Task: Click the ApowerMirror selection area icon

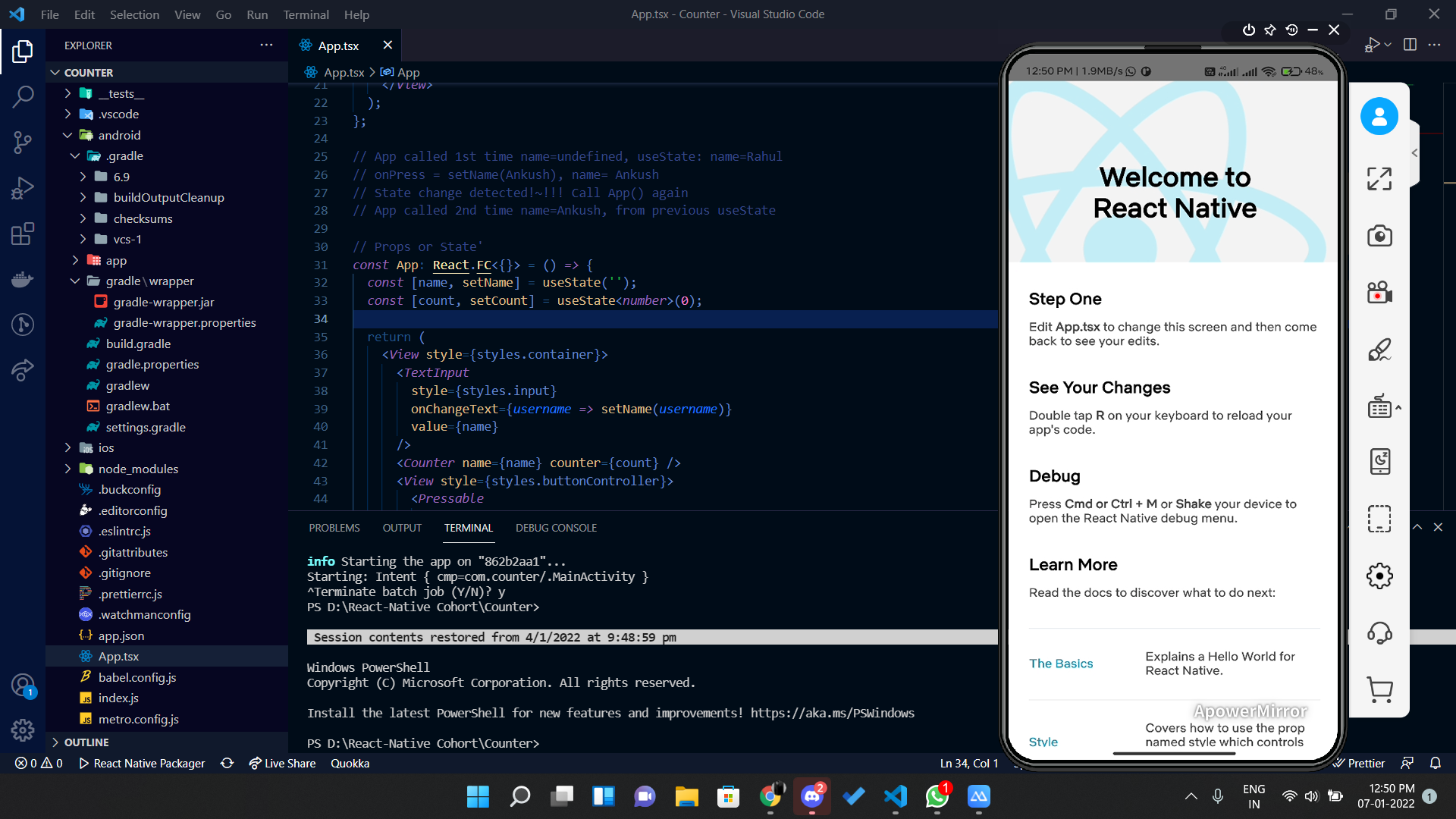Action: pos(1379,519)
